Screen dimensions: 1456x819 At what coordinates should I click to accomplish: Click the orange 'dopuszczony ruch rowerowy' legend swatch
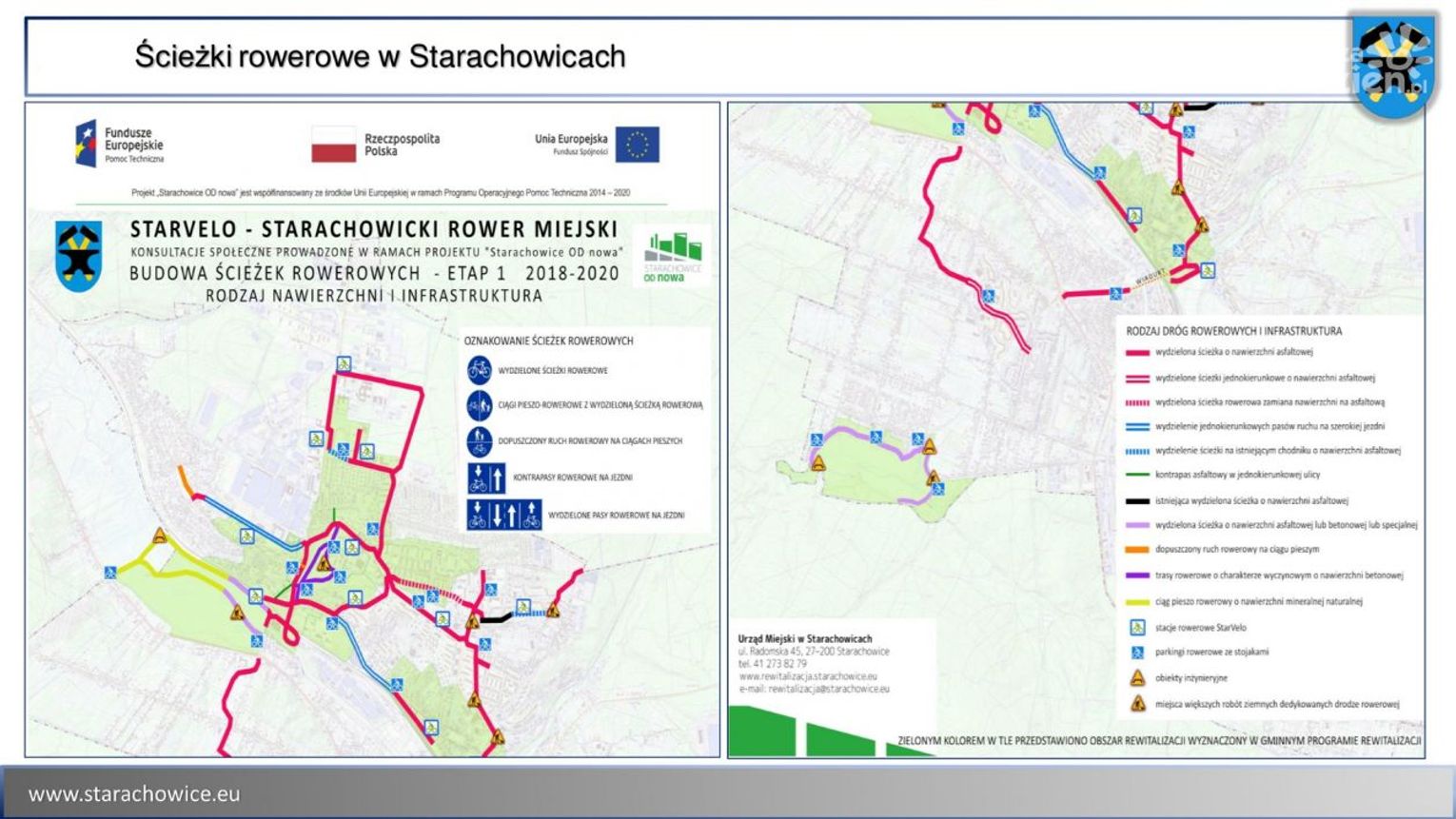click(1137, 550)
